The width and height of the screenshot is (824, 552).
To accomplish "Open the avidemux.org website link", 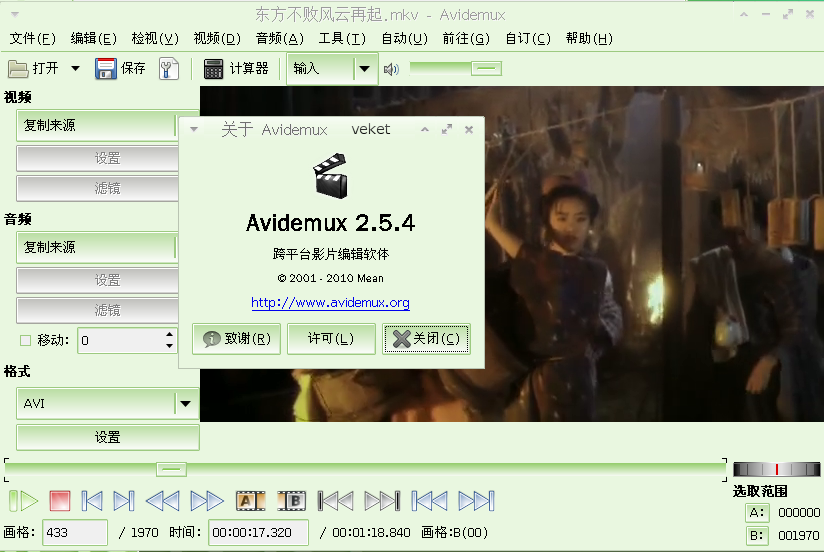I will click(330, 303).
